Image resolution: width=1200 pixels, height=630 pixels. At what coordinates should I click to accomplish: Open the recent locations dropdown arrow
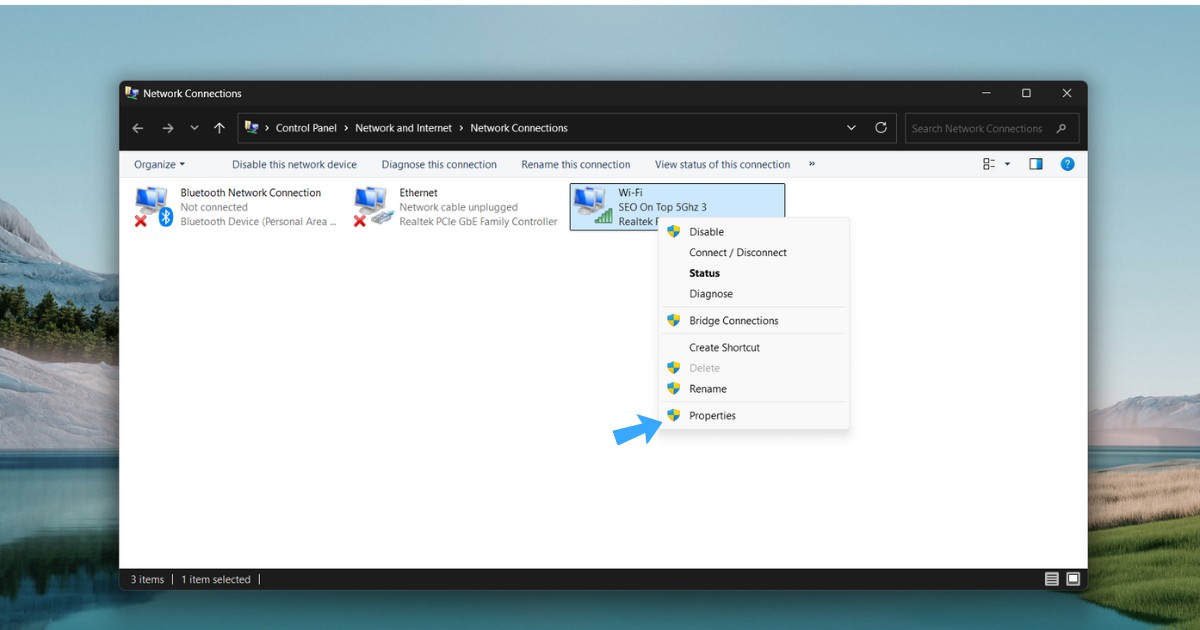[x=194, y=128]
